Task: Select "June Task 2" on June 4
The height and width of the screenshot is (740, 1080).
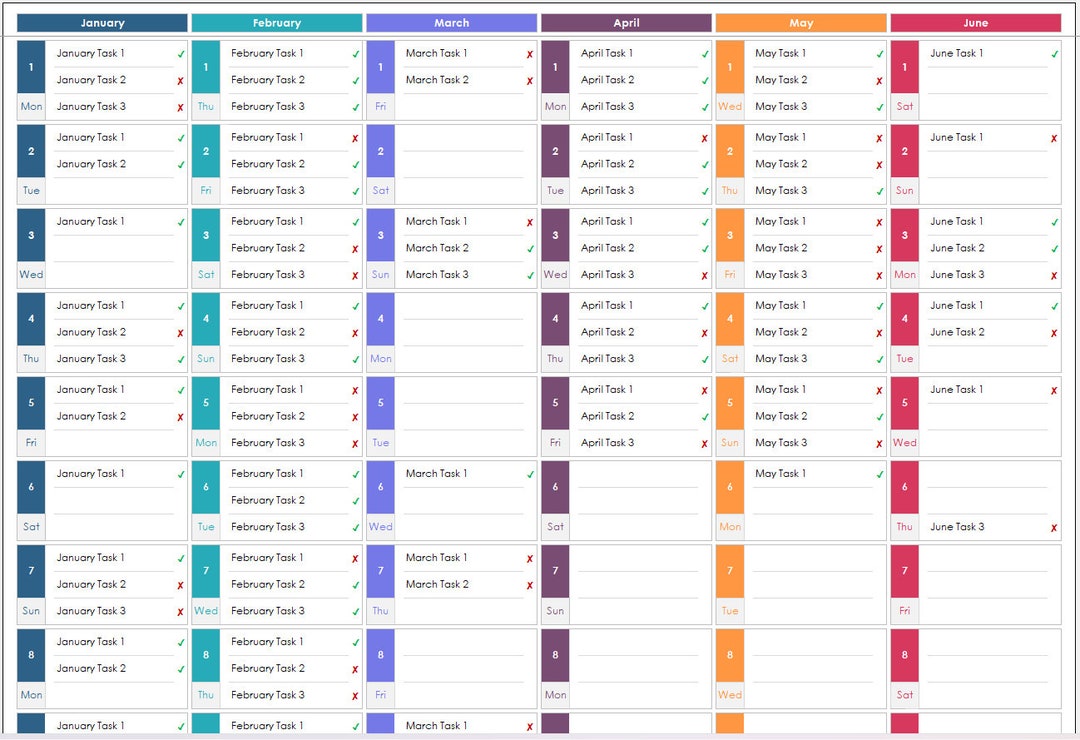Action: coord(957,332)
